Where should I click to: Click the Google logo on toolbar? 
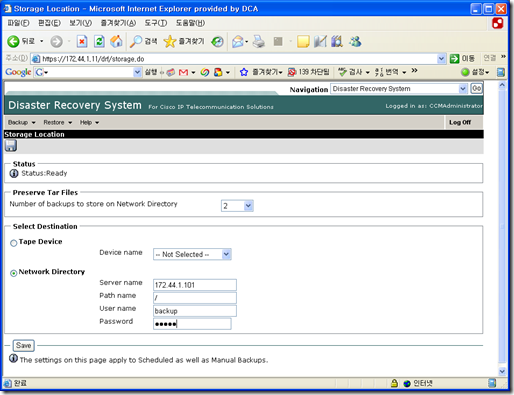[x=18, y=72]
